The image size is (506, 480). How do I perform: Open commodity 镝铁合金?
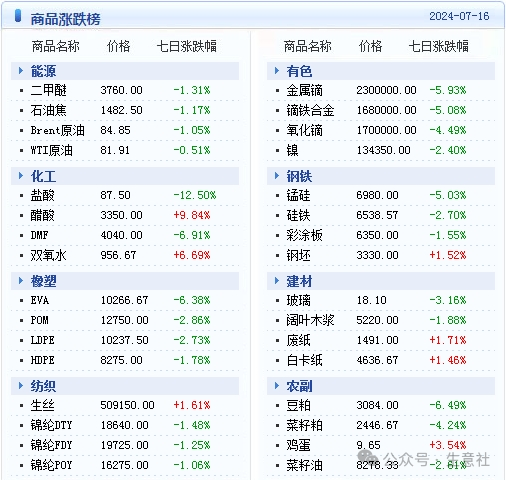point(310,110)
